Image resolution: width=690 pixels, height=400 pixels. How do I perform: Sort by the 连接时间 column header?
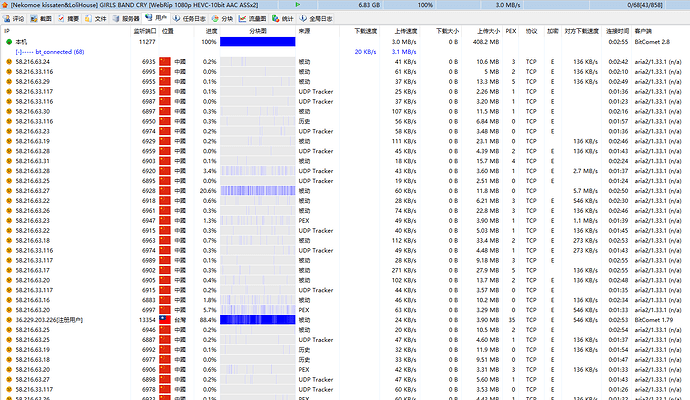click(617, 31)
